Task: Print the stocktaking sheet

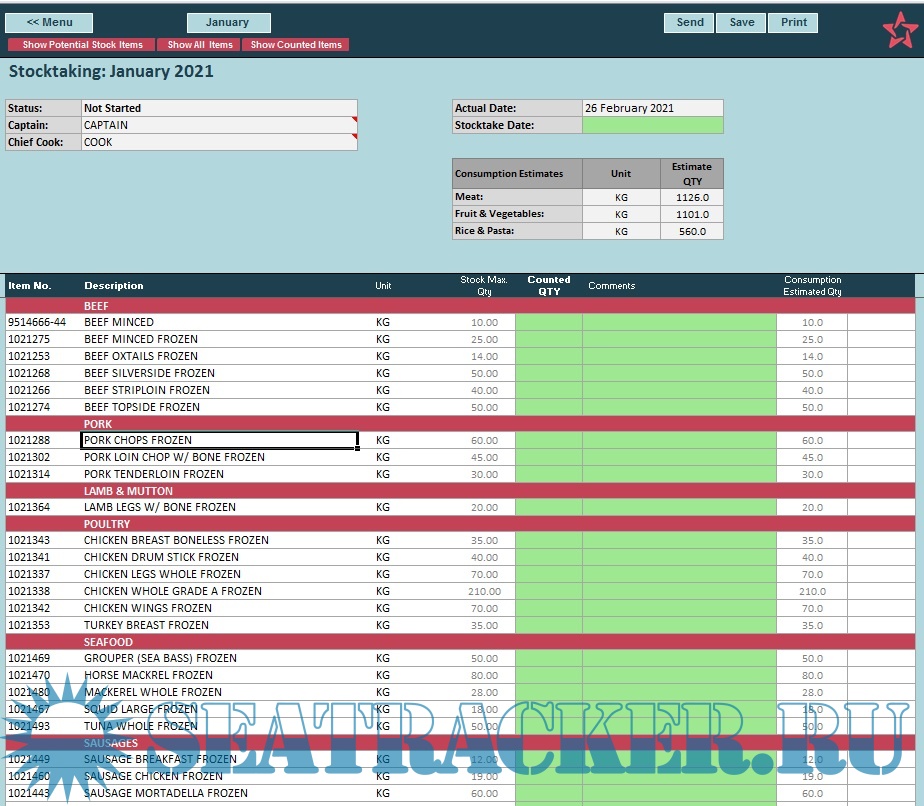Action: point(794,23)
